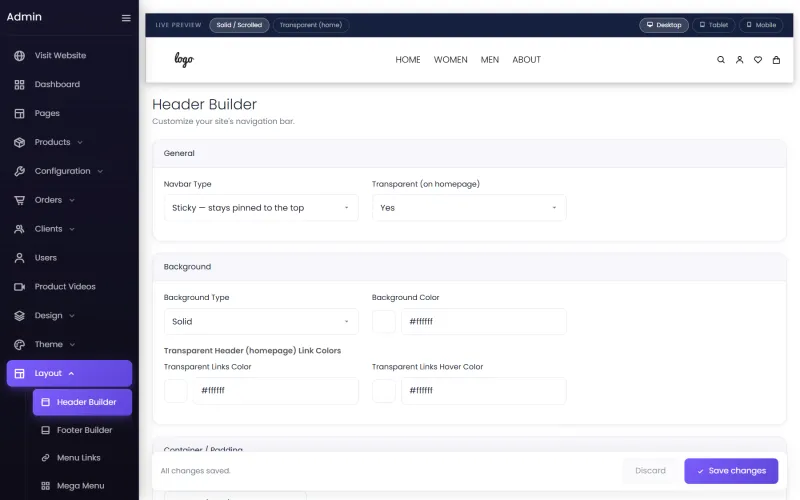This screenshot has width=800, height=500.
Task: Open the Transparent Links Color swatch
Action: point(176,391)
